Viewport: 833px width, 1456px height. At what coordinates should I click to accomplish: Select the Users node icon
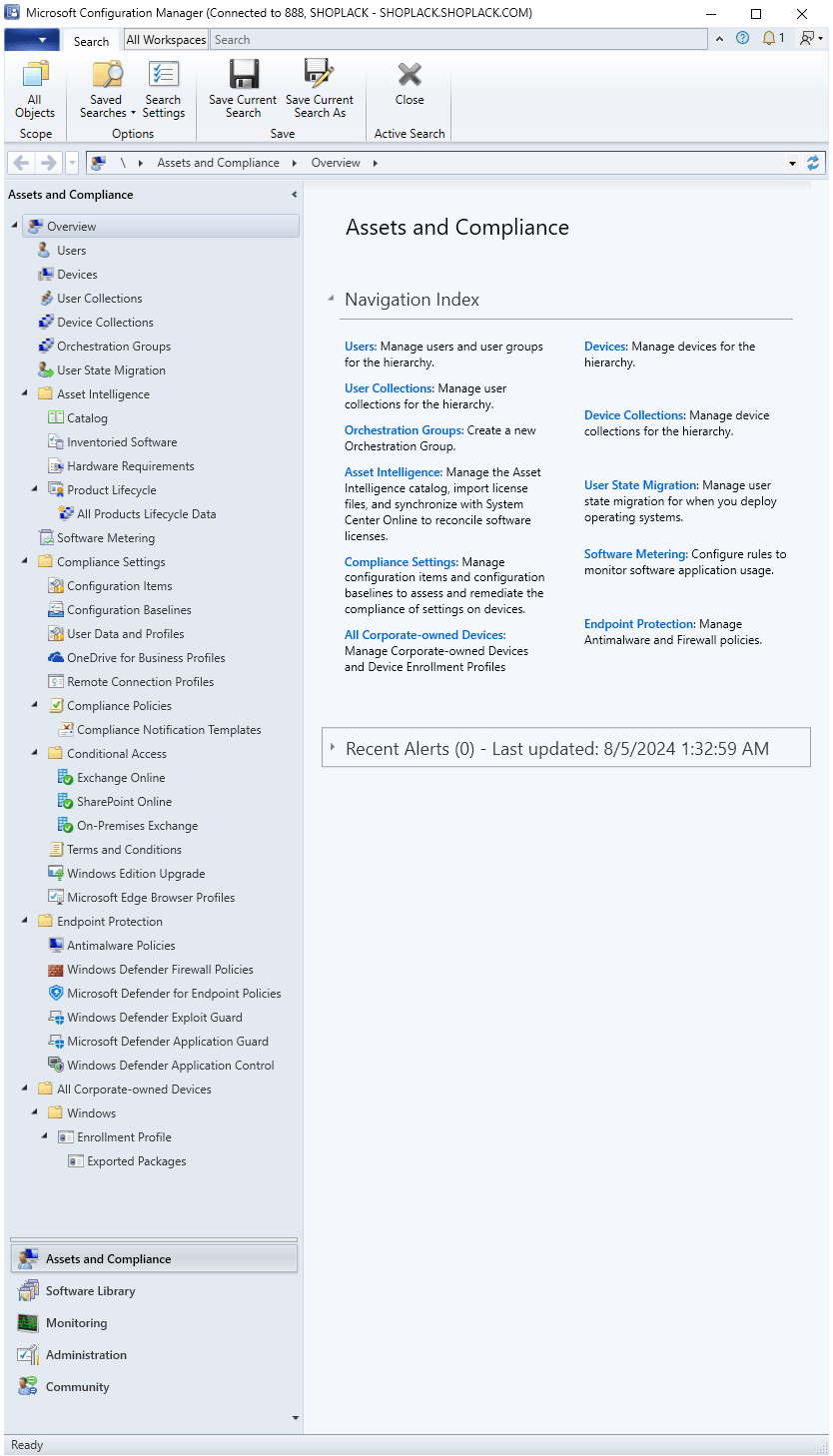coord(45,251)
